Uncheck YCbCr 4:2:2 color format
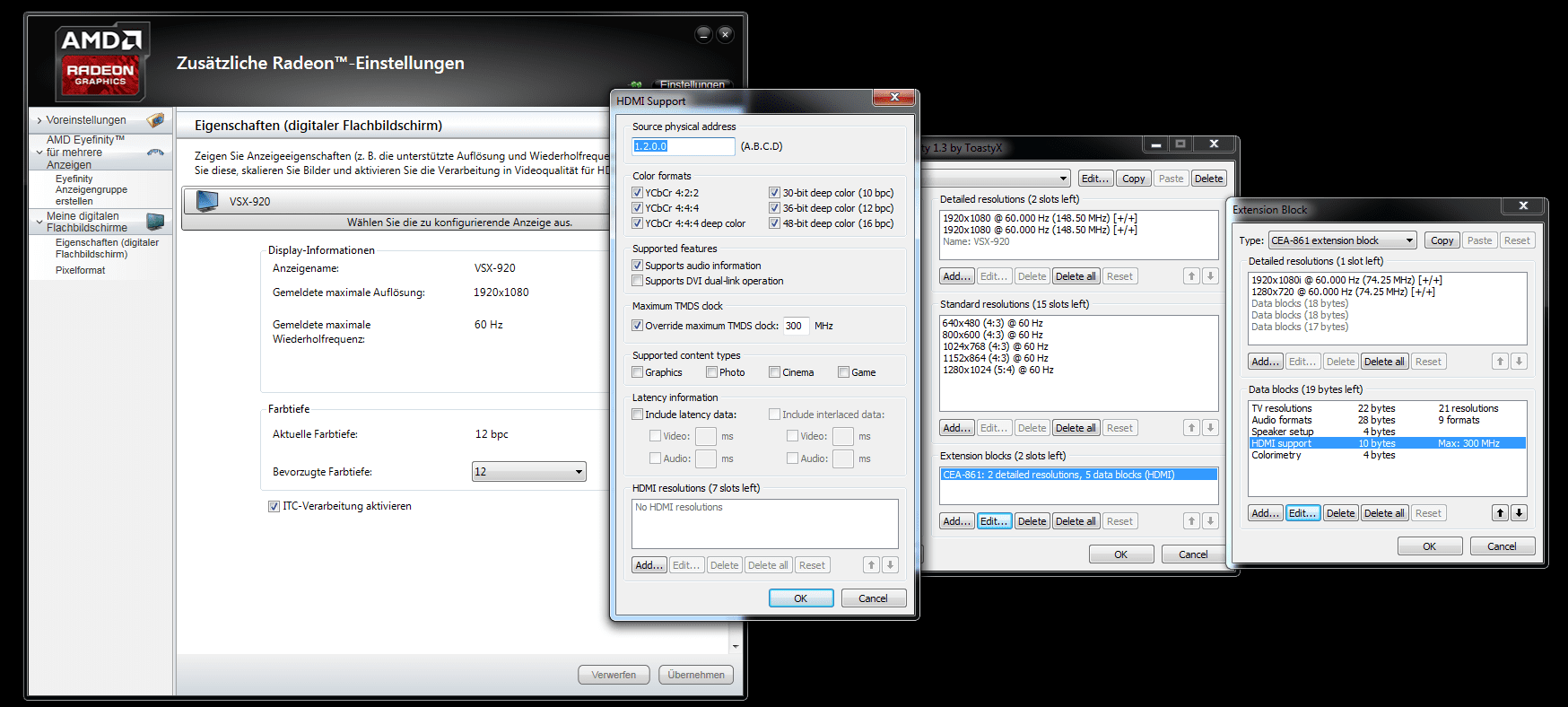Image resolution: width=1568 pixels, height=707 pixels. 637,193
